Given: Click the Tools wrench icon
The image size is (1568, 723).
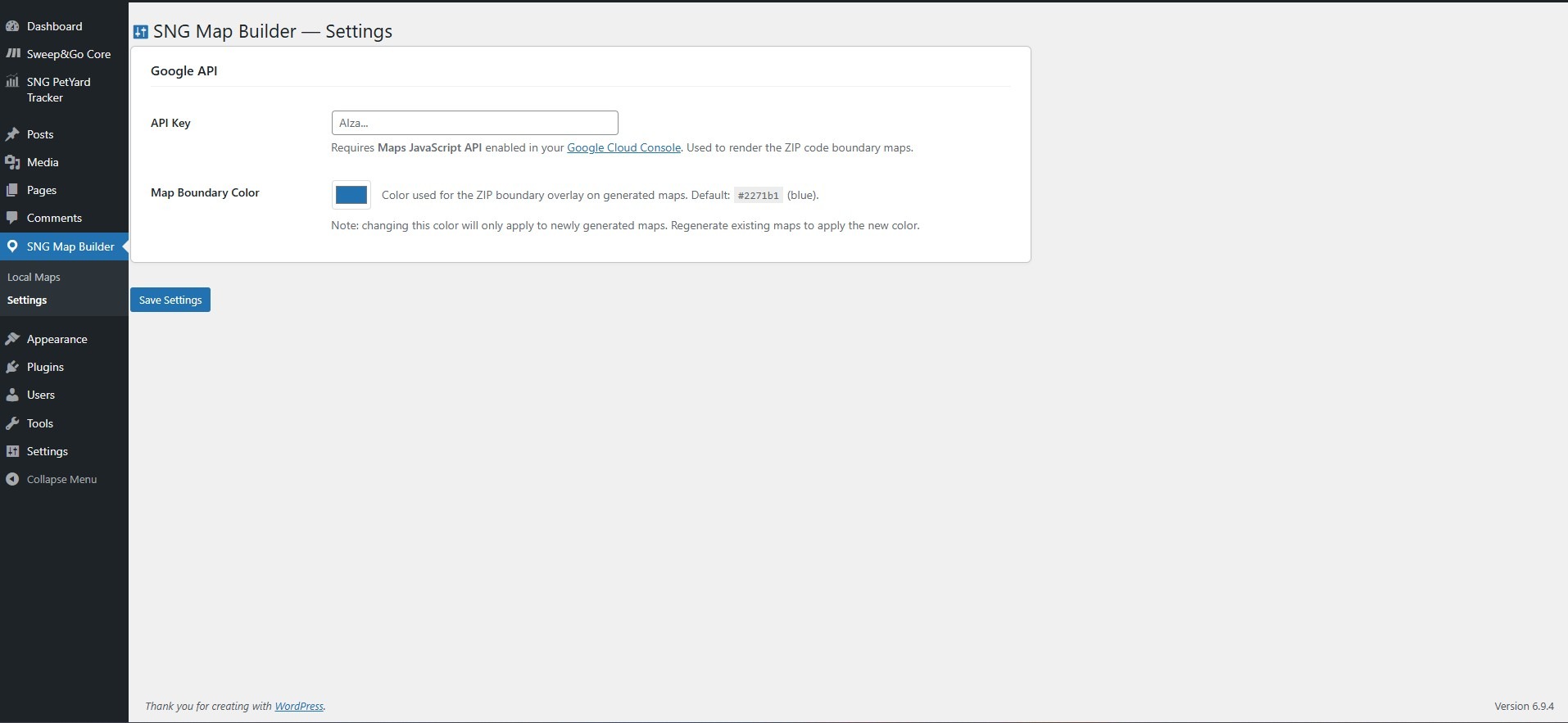Looking at the screenshot, I should [x=12, y=423].
